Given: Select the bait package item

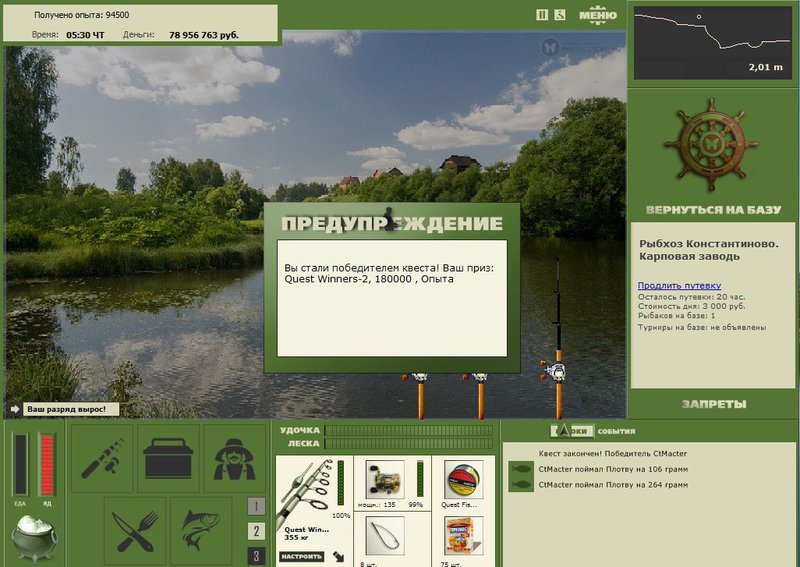Looking at the screenshot, I should pos(463,535).
